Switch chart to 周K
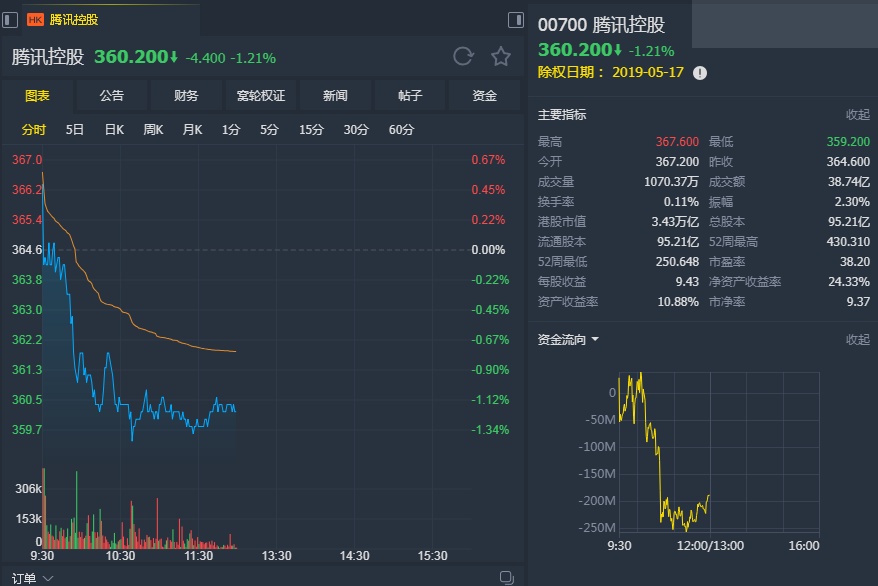Image resolution: width=878 pixels, height=586 pixels. [x=153, y=130]
